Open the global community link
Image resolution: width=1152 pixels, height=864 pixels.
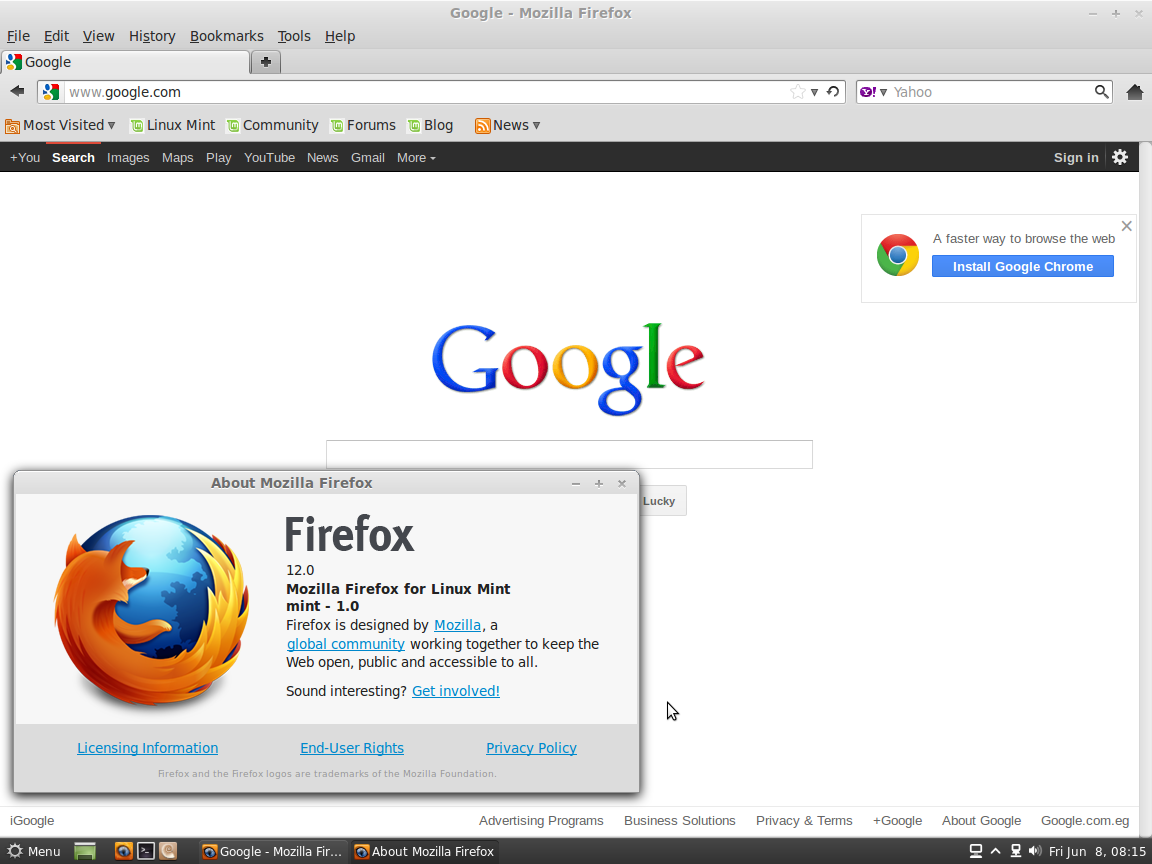(x=345, y=644)
